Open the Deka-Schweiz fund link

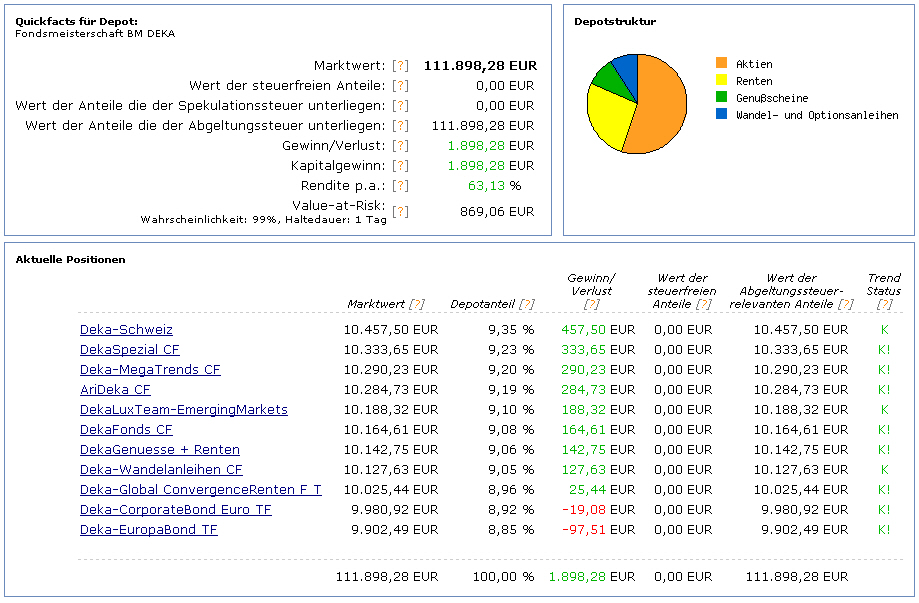126,330
